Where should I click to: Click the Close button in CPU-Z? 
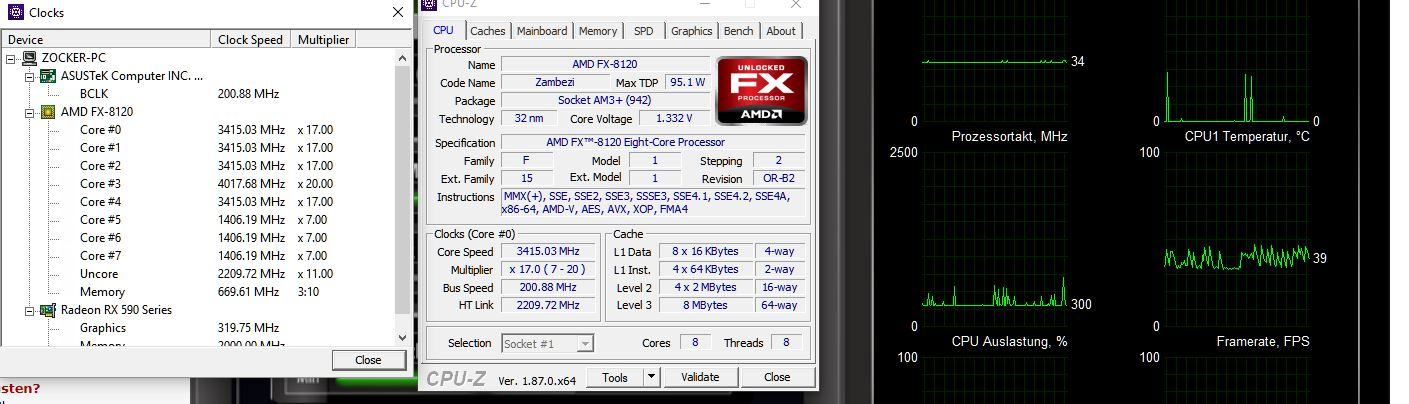tap(777, 377)
